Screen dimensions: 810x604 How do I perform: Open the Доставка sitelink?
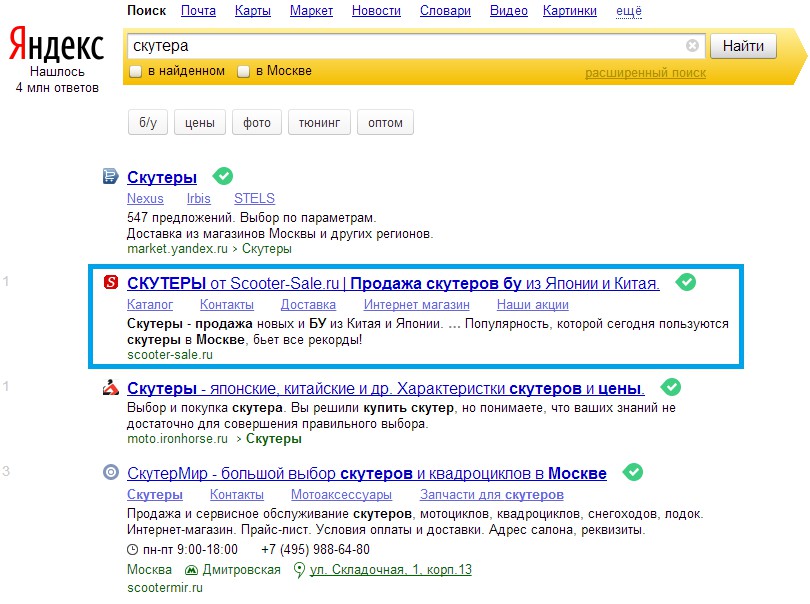(308, 305)
